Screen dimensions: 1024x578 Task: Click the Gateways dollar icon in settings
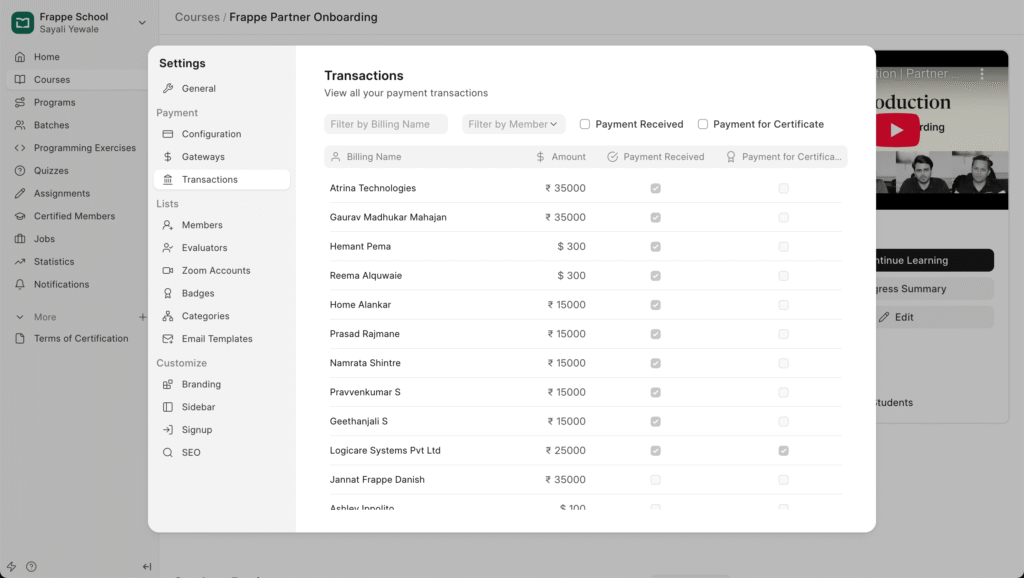(168, 157)
